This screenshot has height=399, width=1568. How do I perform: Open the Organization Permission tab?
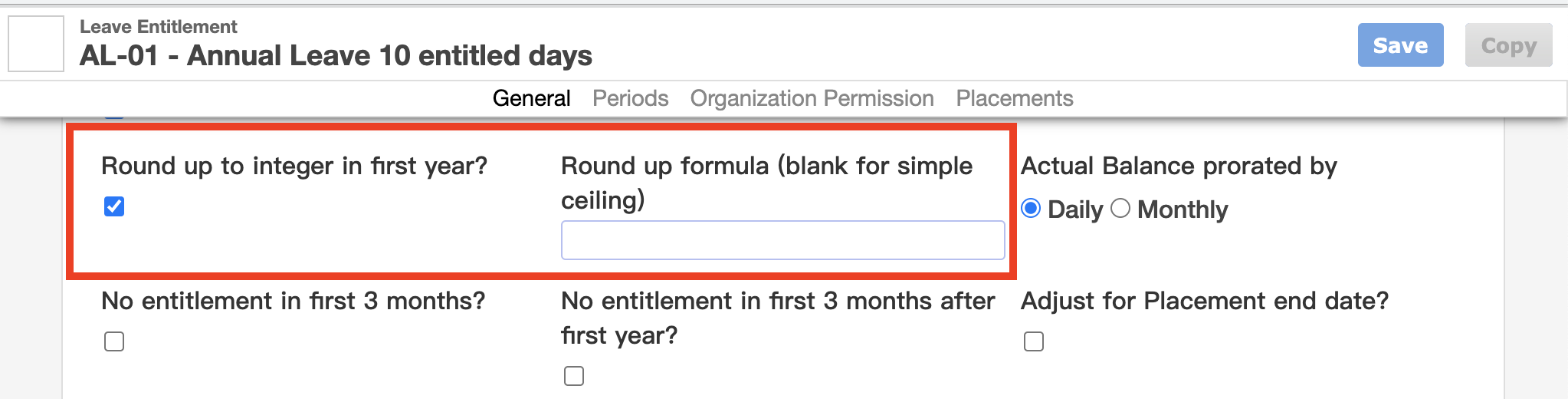pyautogui.click(x=812, y=98)
